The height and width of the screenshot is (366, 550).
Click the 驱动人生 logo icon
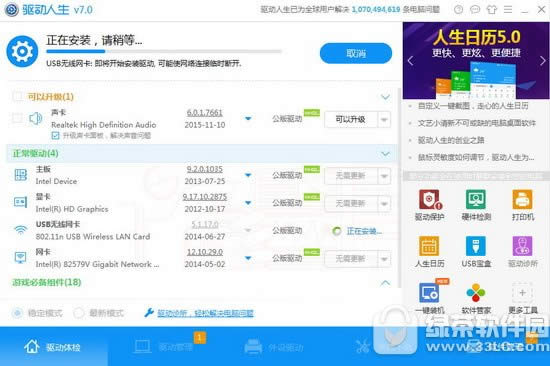click(12, 9)
